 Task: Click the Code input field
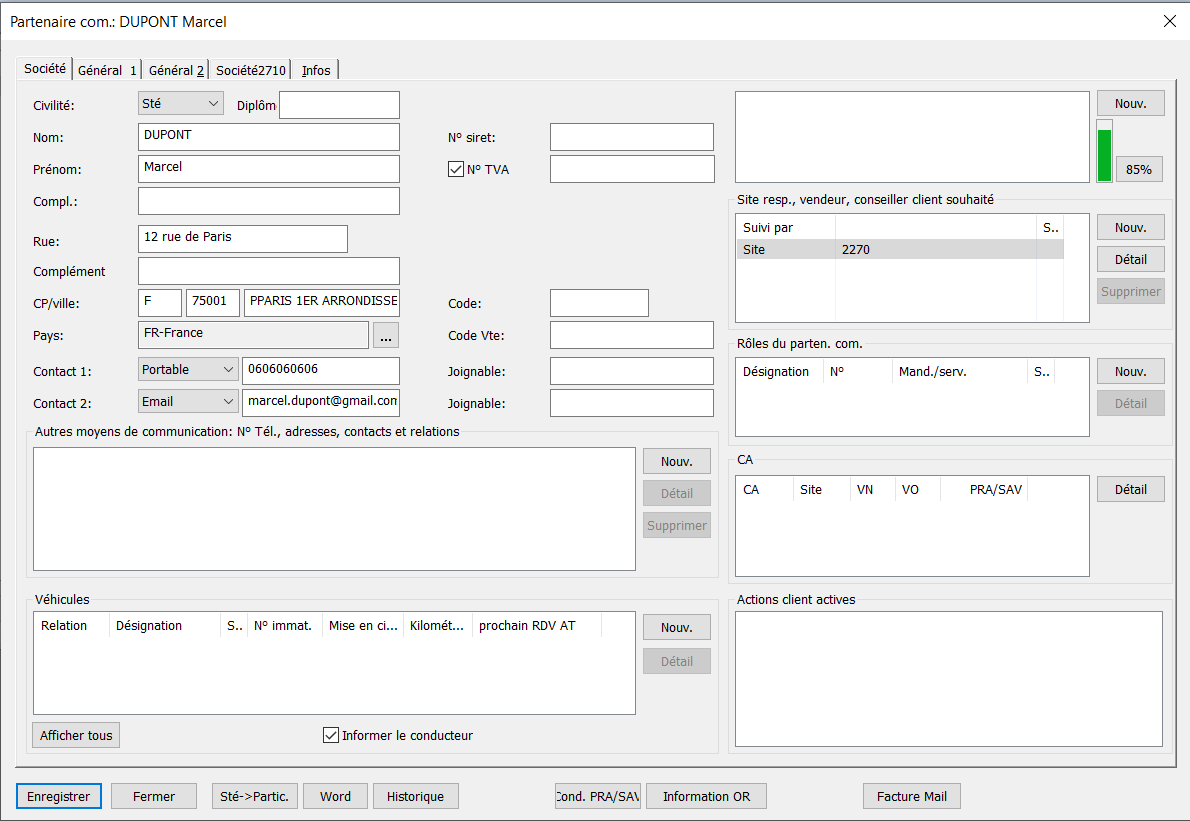pos(600,303)
